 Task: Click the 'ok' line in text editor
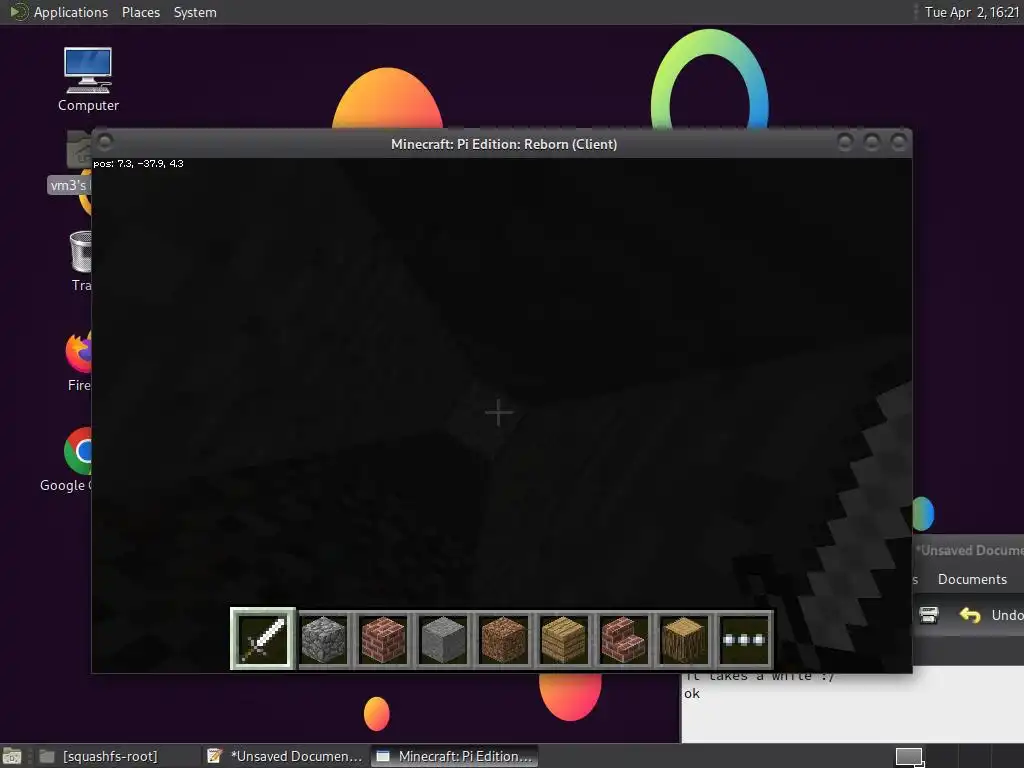click(x=692, y=694)
